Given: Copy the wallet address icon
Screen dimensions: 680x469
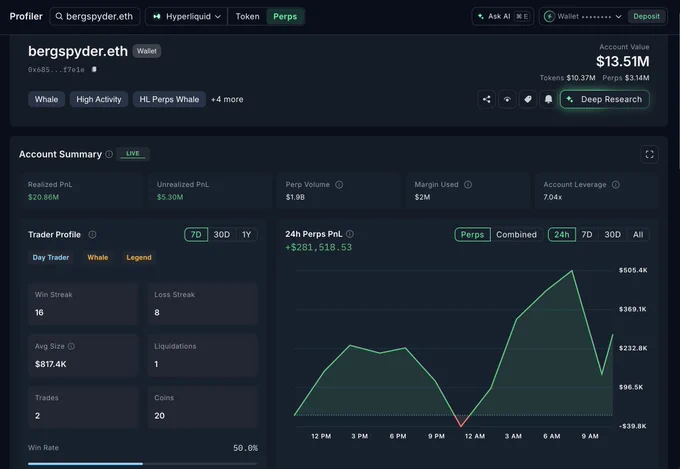Looking at the screenshot, I should pos(94,69).
